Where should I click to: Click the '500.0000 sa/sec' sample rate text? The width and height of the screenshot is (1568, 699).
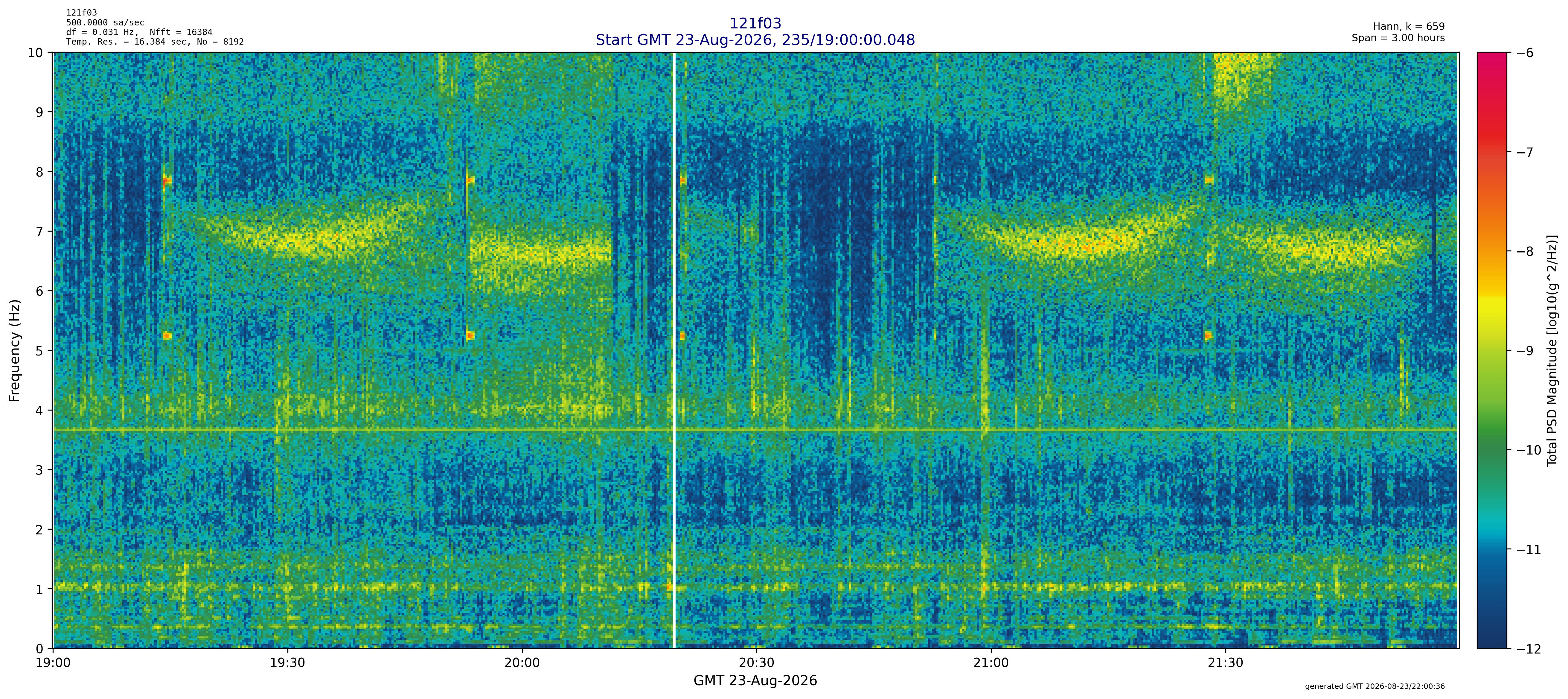pyautogui.click(x=105, y=22)
